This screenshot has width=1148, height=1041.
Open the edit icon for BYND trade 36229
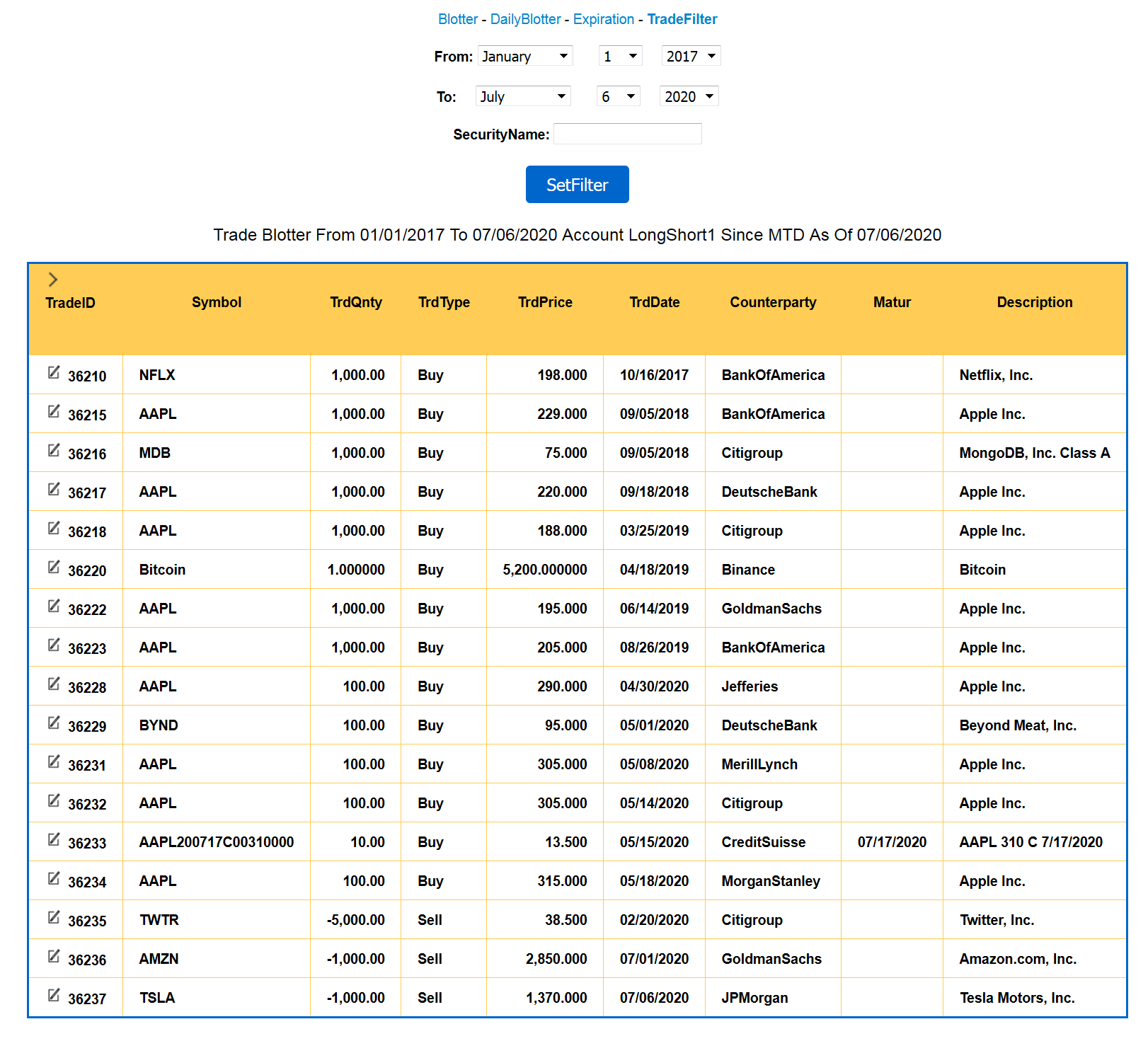(x=54, y=721)
